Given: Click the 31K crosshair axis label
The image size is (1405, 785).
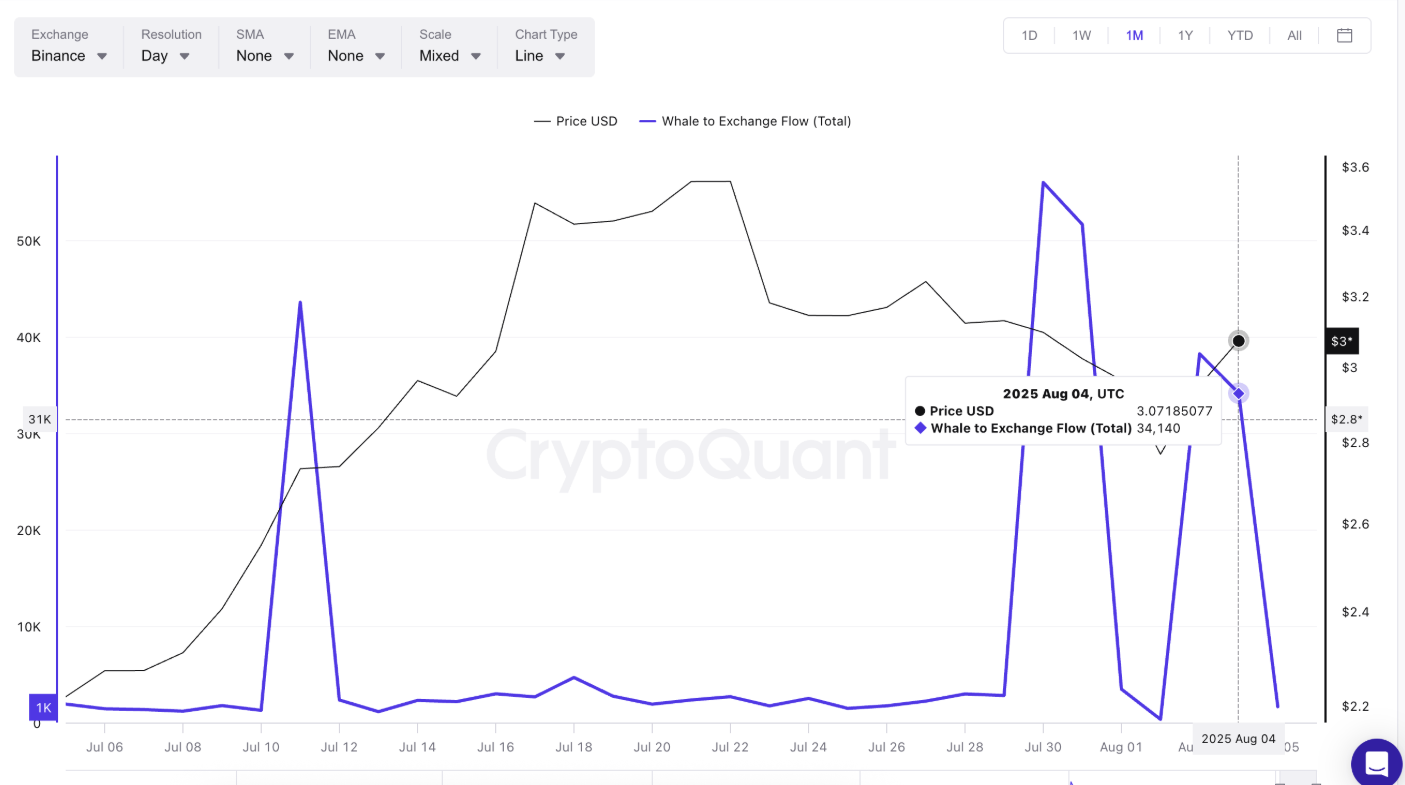Looking at the screenshot, I should coord(40,420).
